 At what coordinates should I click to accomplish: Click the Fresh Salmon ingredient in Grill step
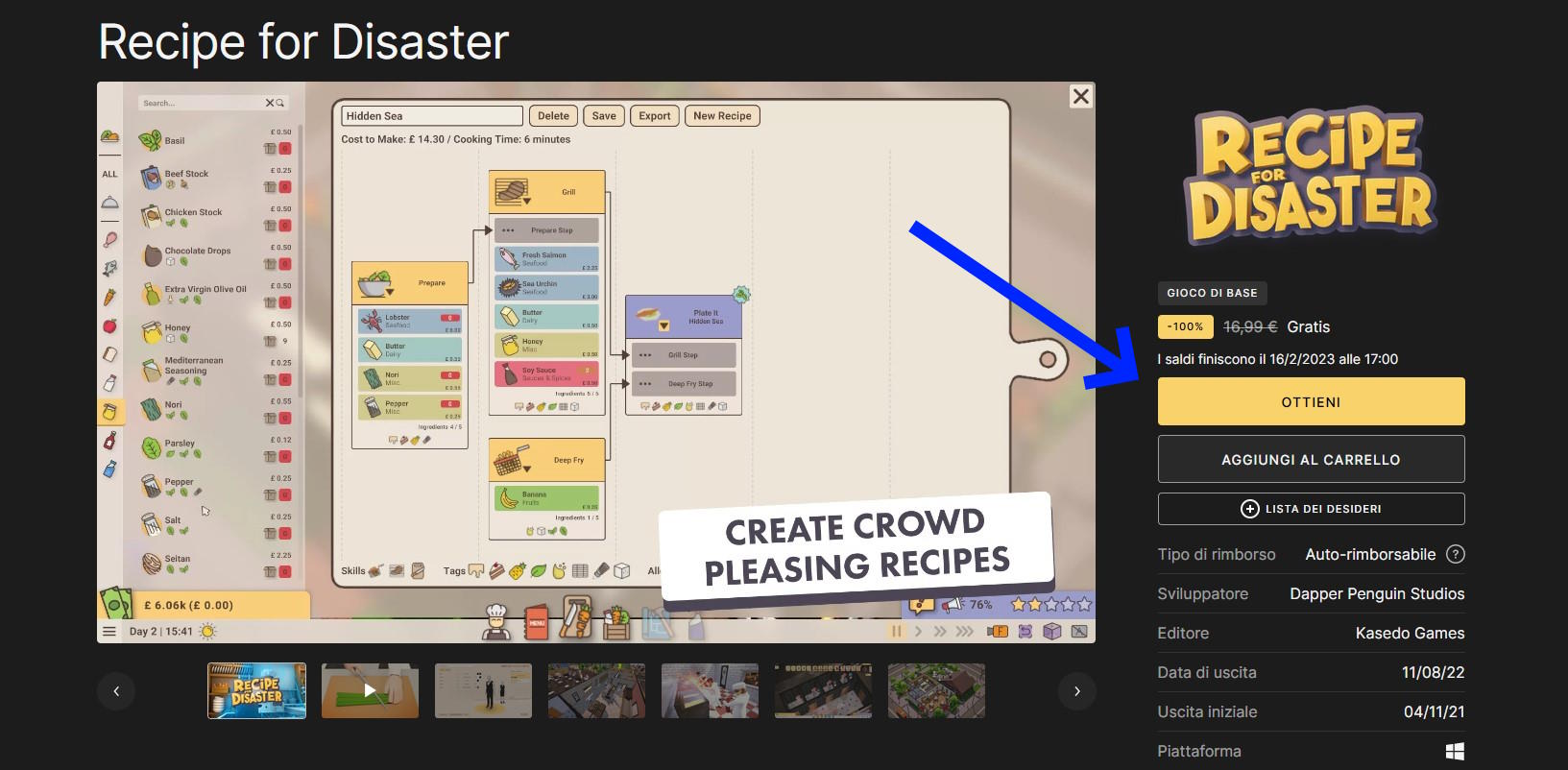(x=547, y=258)
